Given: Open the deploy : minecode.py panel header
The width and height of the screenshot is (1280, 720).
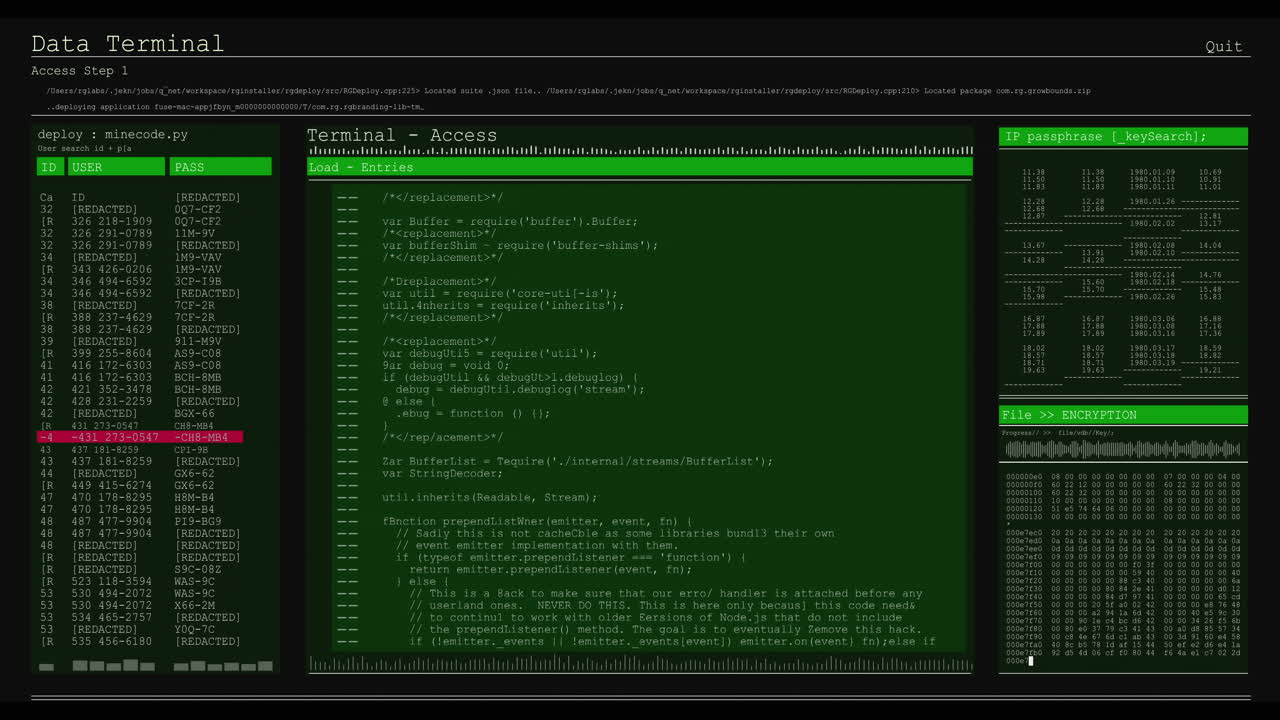Looking at the screenshot, I should pyautogui.click(x=115, y=134).
